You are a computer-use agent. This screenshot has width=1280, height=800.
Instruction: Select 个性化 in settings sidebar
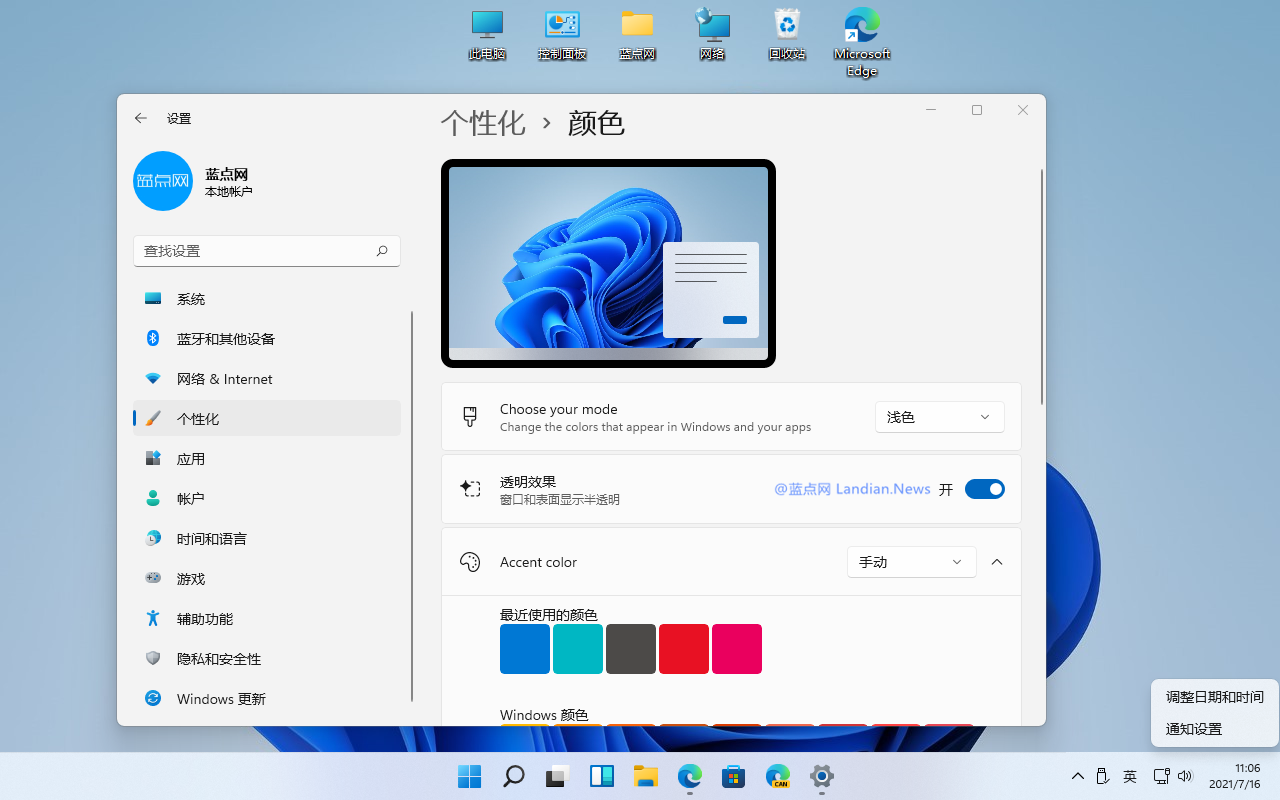[267, 419]
